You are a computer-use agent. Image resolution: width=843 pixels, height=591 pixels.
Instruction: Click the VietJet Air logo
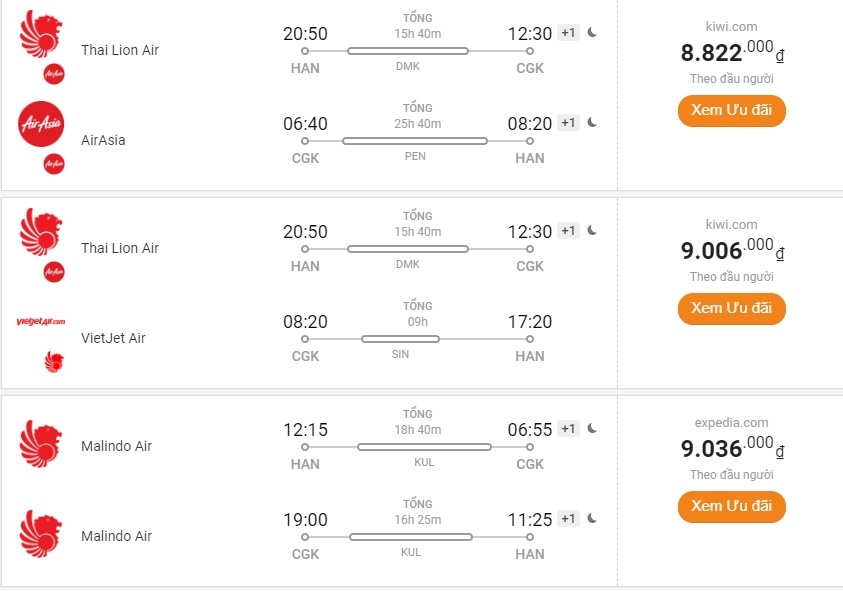41,321
